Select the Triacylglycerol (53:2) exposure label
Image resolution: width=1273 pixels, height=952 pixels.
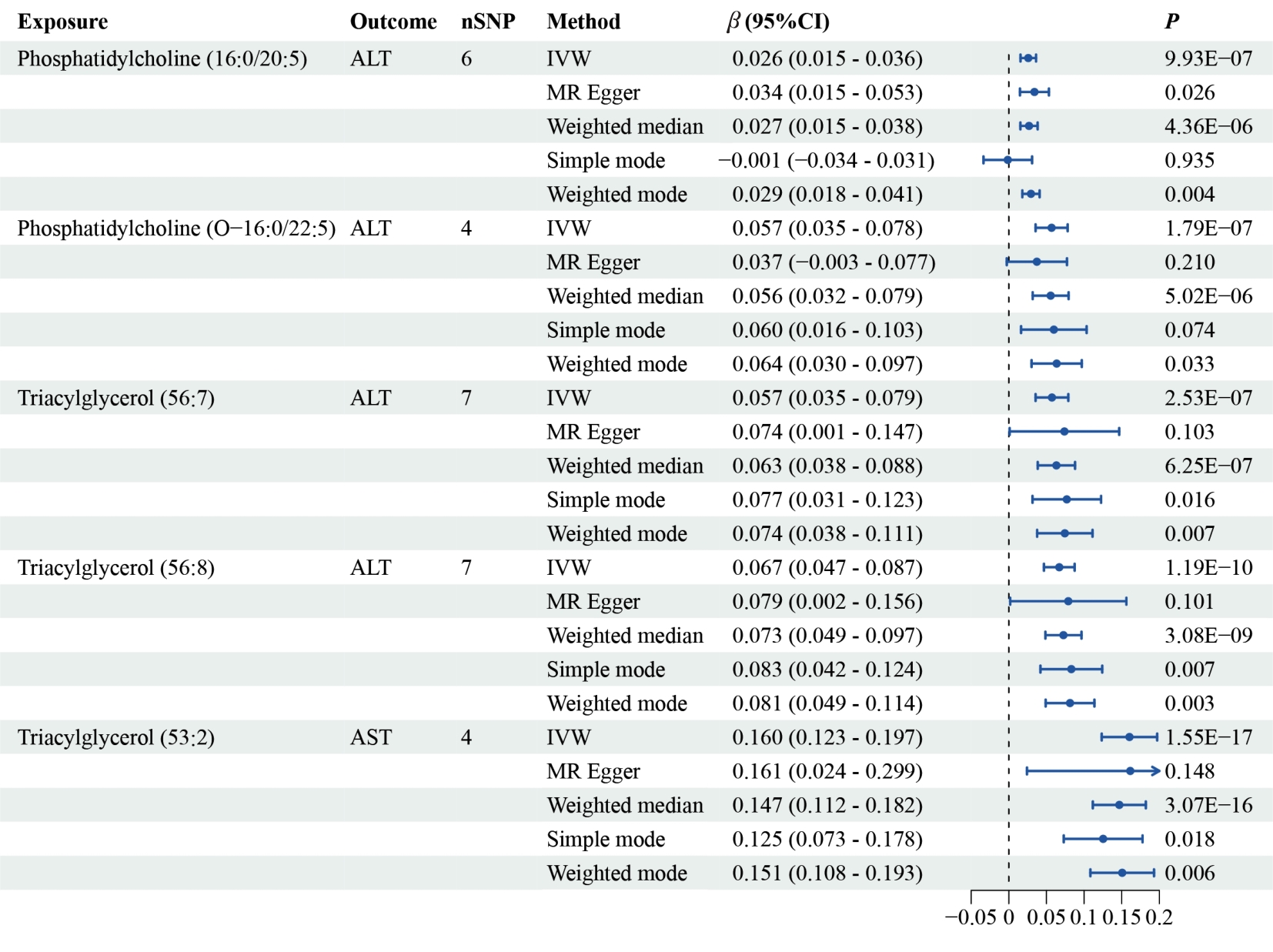(116, 737)
